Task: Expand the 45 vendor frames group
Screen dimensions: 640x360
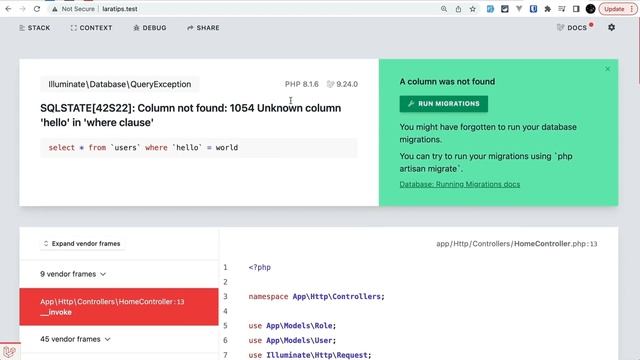Action: pyautogui.click(x=76, y=339)
